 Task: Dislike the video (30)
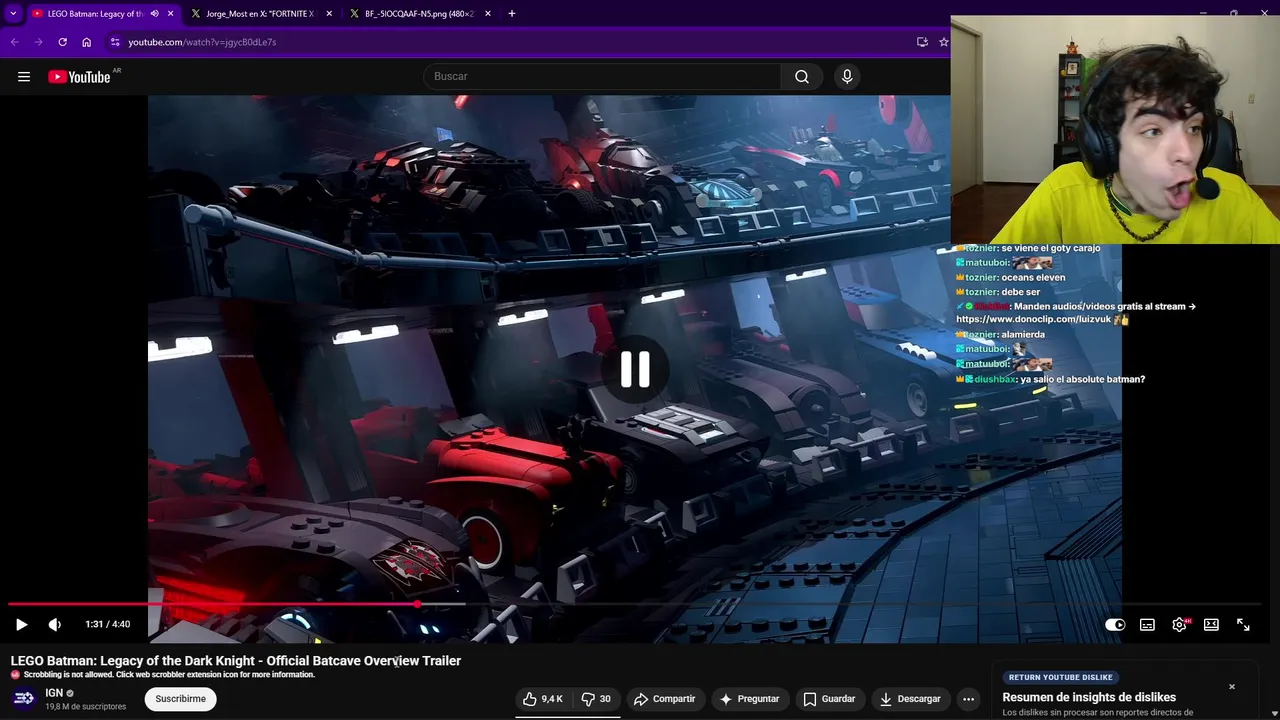tap(596, 699)
